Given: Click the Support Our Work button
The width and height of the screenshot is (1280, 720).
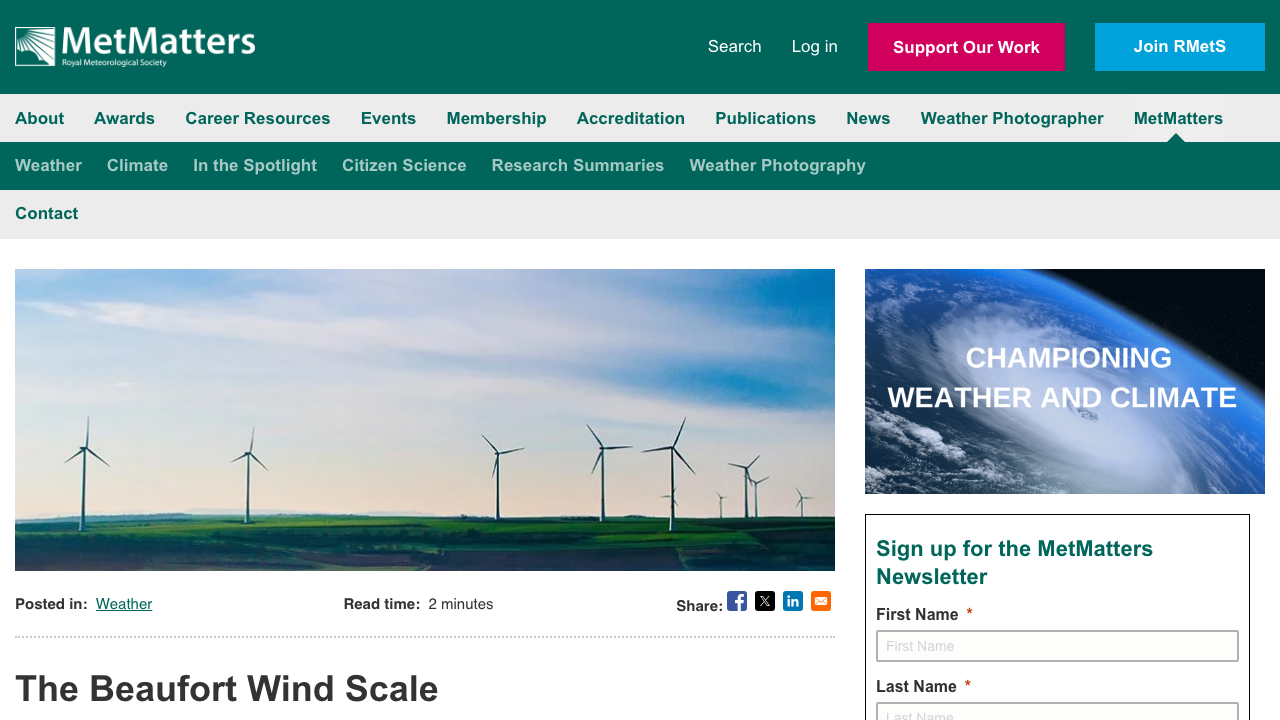Looking at the screenshot, I should coord(966,47).
